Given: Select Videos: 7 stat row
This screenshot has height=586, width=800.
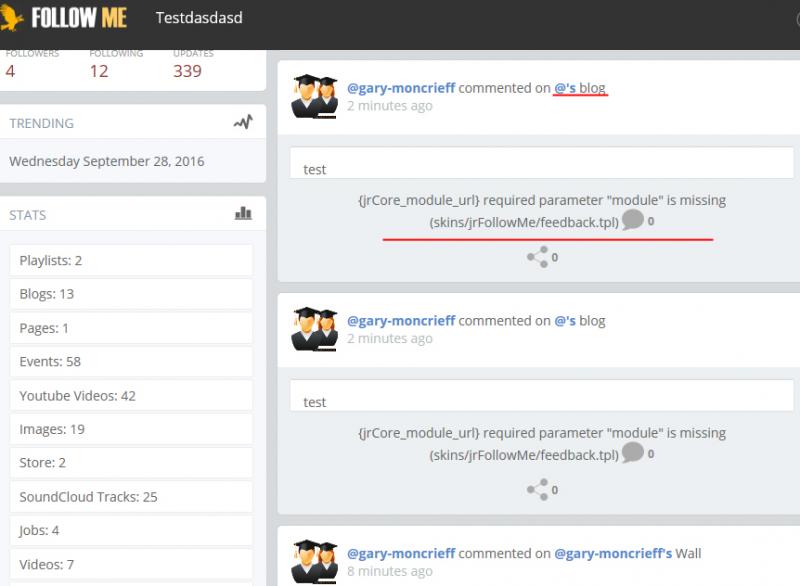Looking at the screenshot, I should pos(131,565).
